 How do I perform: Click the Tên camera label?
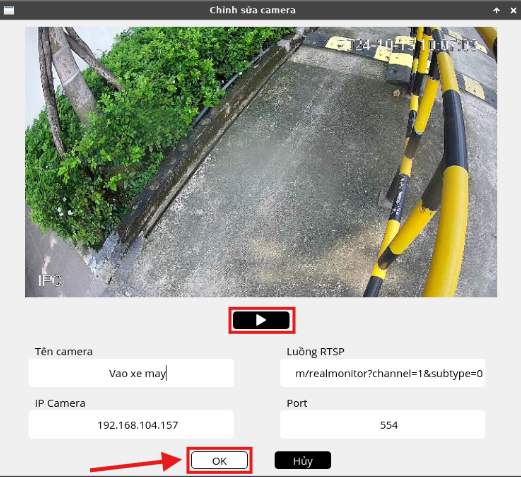(64, 352)
